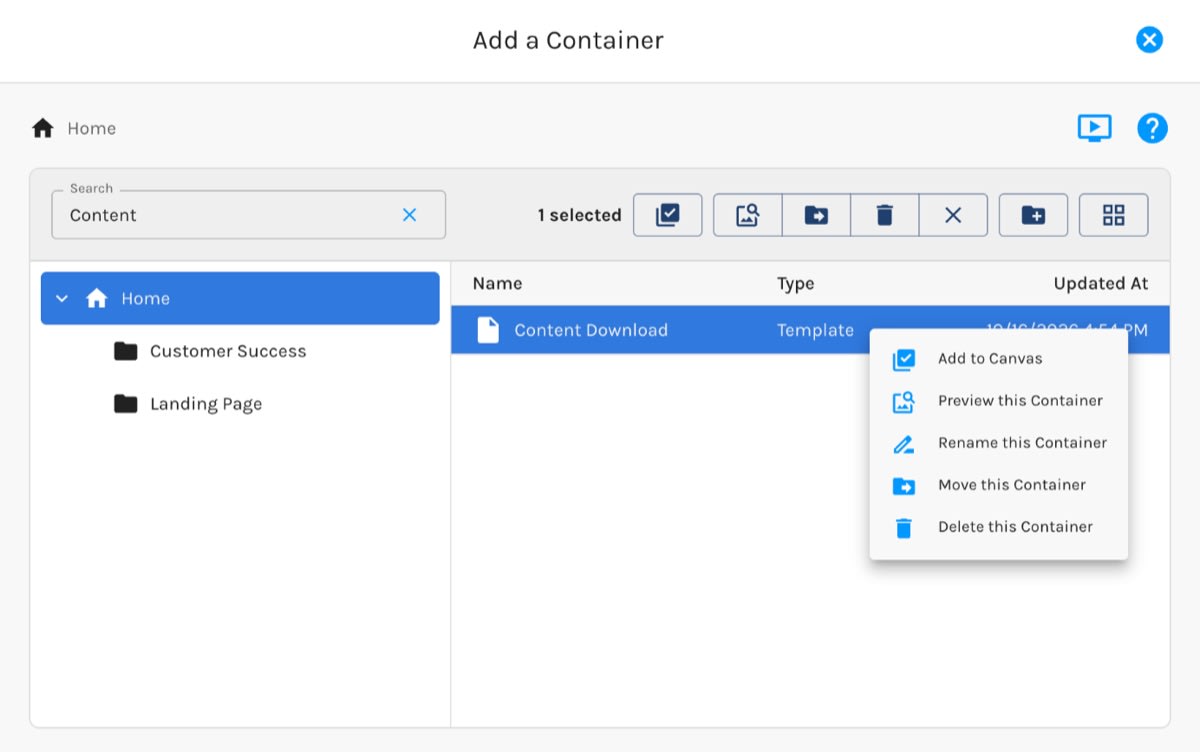
Task: Click the home icon in the tree
Action: click(x=97, y=298)
